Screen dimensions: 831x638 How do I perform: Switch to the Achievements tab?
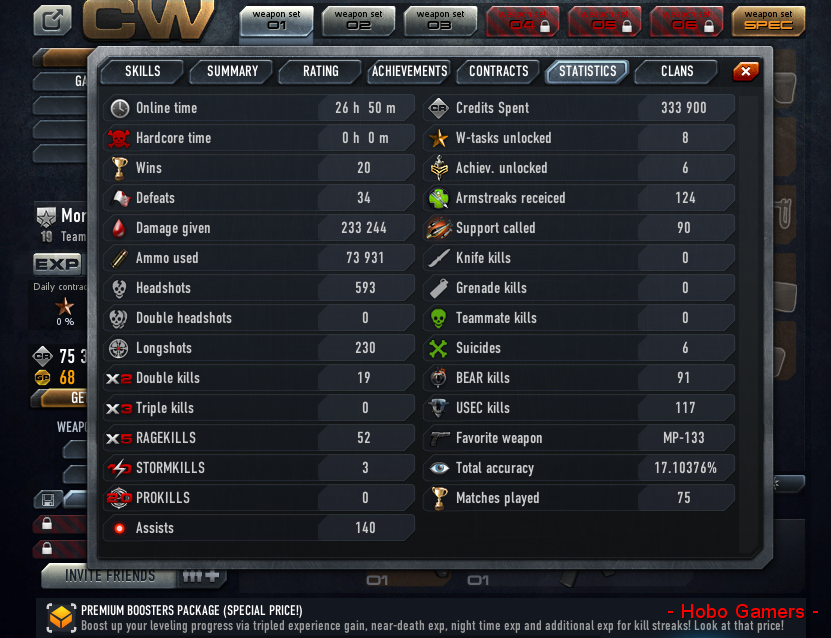coord(409,72)
